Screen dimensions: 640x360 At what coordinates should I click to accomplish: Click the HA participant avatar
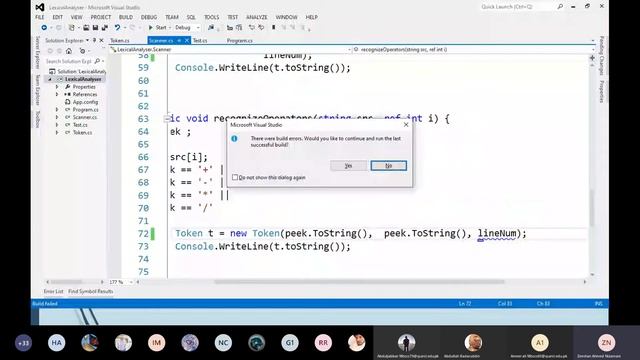56,343
